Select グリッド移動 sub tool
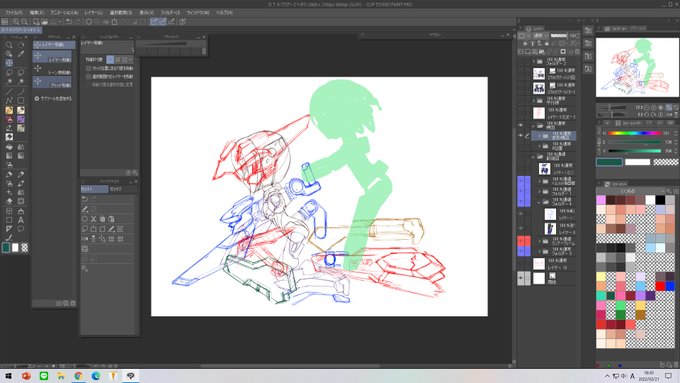 (x=52, y=82)
